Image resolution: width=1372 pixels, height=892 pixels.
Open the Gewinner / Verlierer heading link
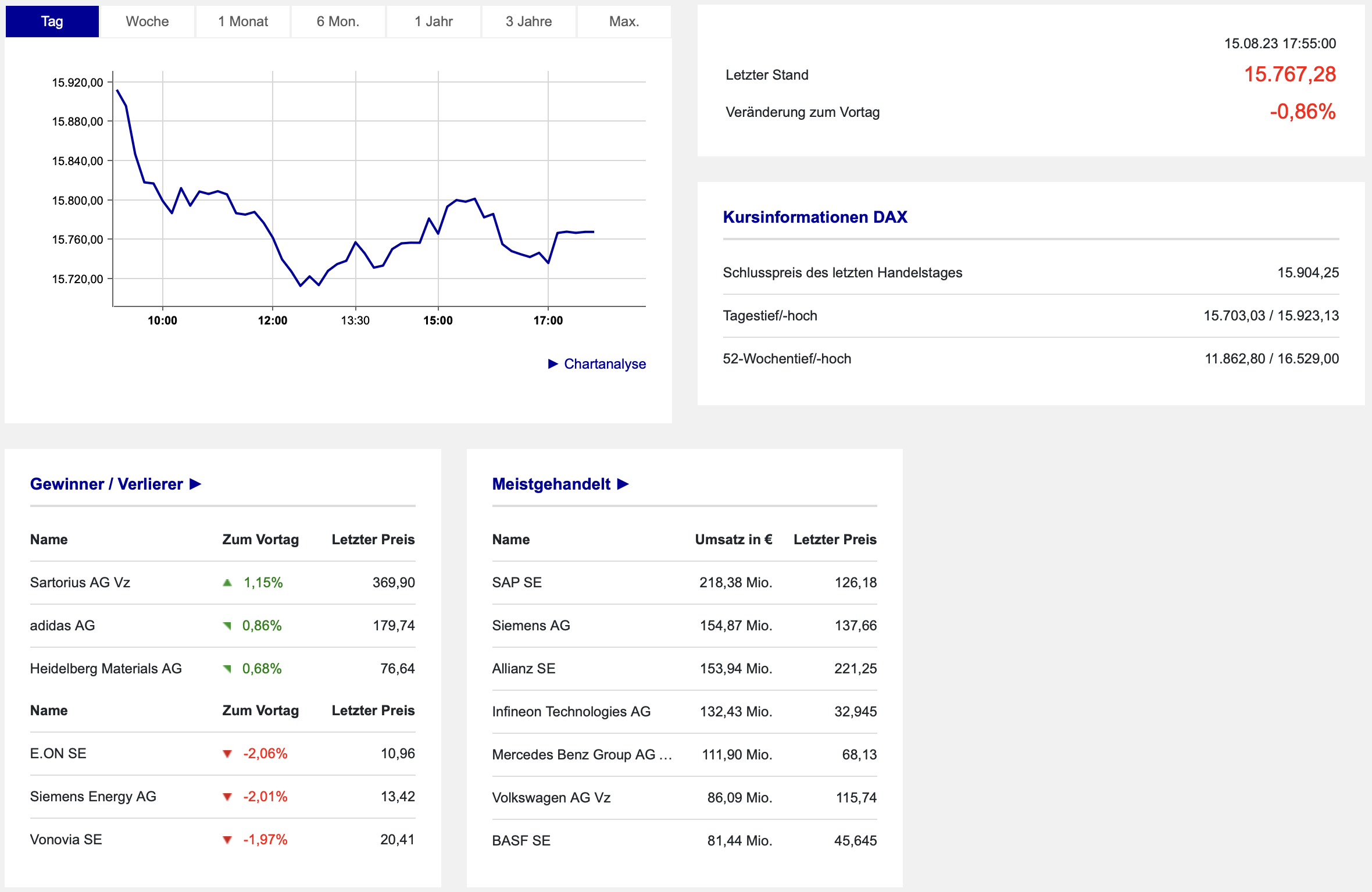(106, 484)
